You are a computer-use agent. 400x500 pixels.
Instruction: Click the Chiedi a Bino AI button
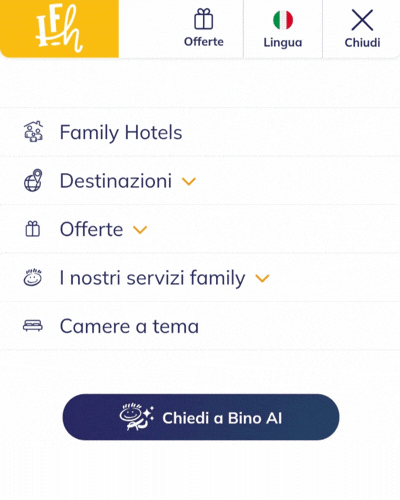click(x=201, y=417)
